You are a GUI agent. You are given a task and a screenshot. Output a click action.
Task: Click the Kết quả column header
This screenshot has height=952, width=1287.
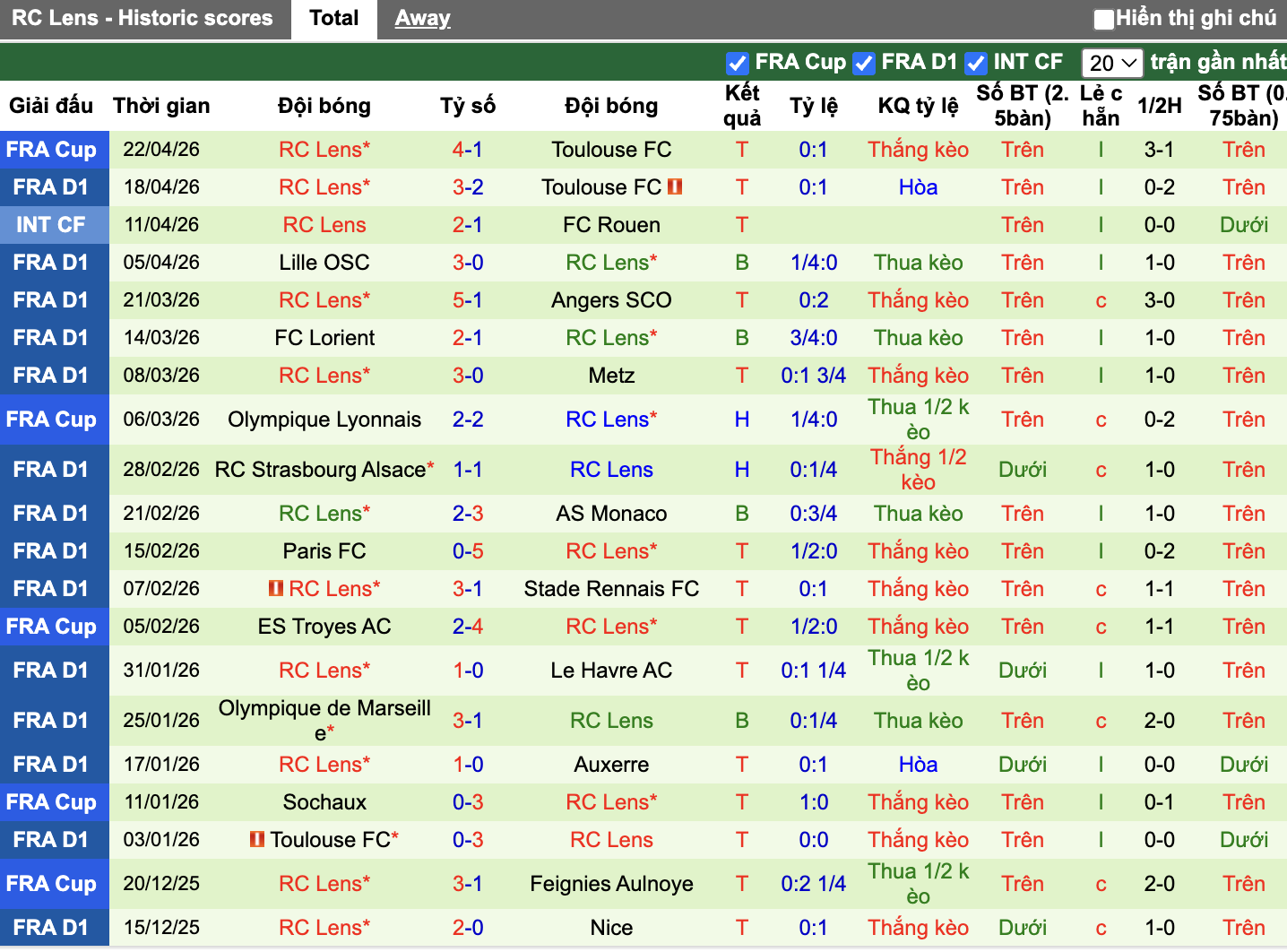pos(742,106)
